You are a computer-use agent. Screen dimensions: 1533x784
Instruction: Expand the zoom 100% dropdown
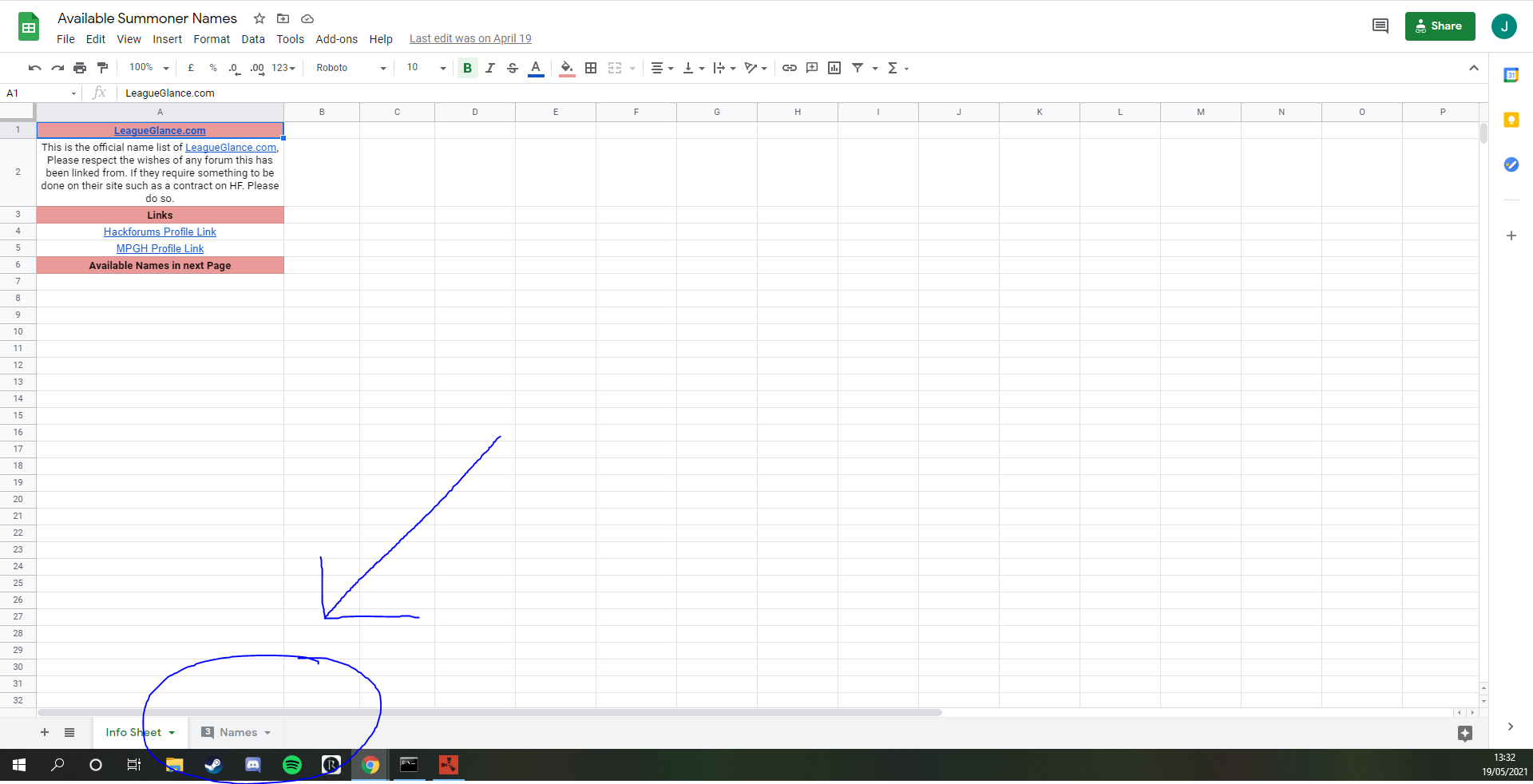[149, 68]
